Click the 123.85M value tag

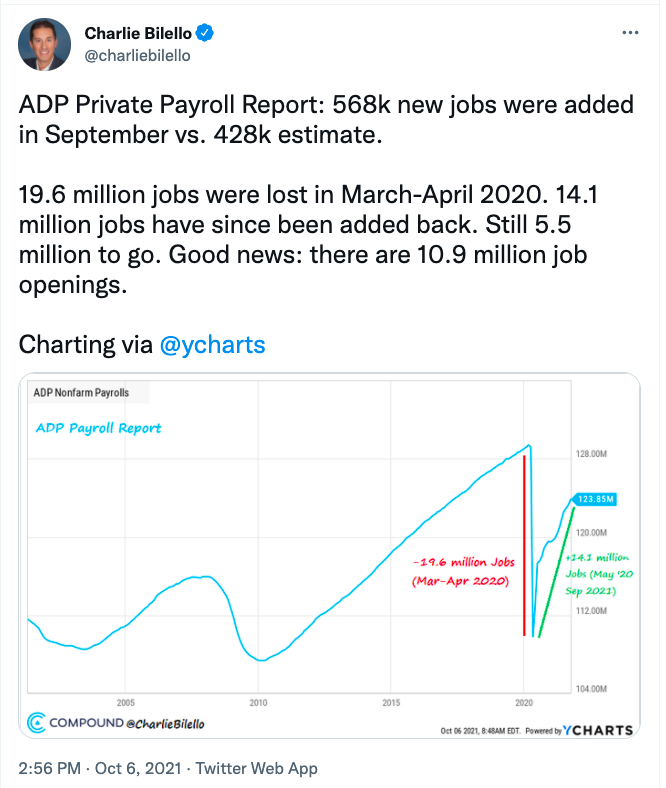pyautogui.click(x=594, y=500)
